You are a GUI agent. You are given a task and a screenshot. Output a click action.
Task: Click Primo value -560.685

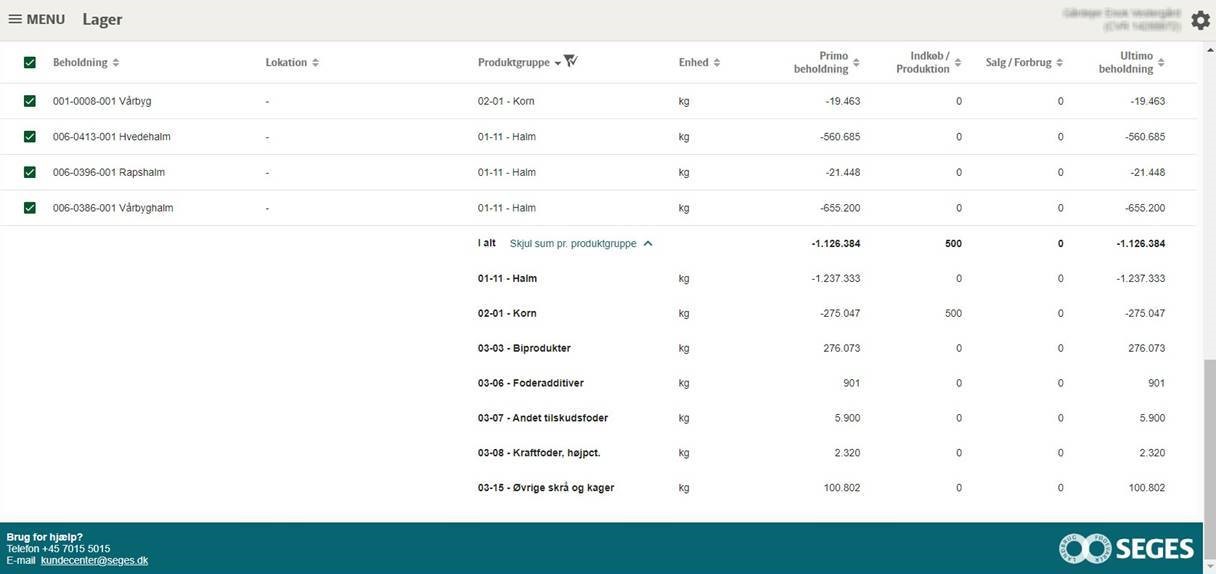840,136
